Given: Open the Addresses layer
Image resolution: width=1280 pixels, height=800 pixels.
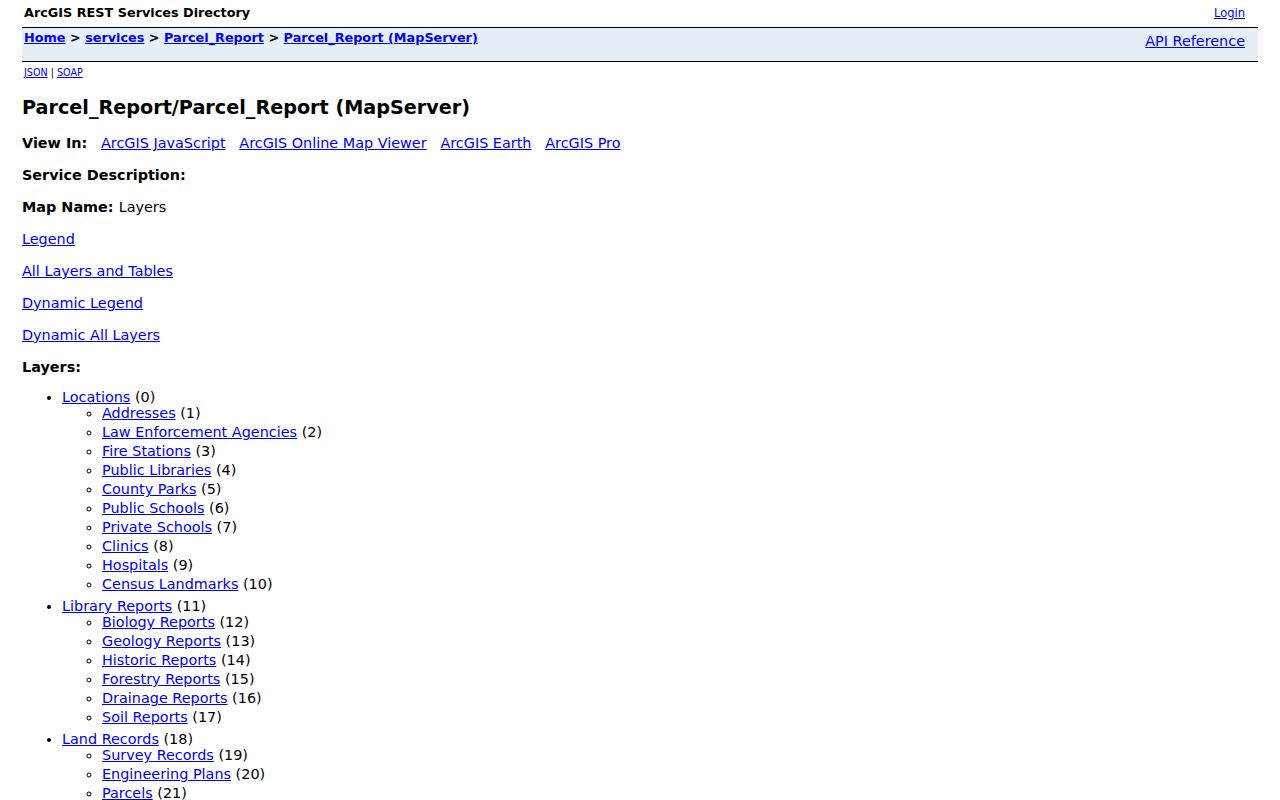Looking at the screenshot, I should tap(139, 413).
